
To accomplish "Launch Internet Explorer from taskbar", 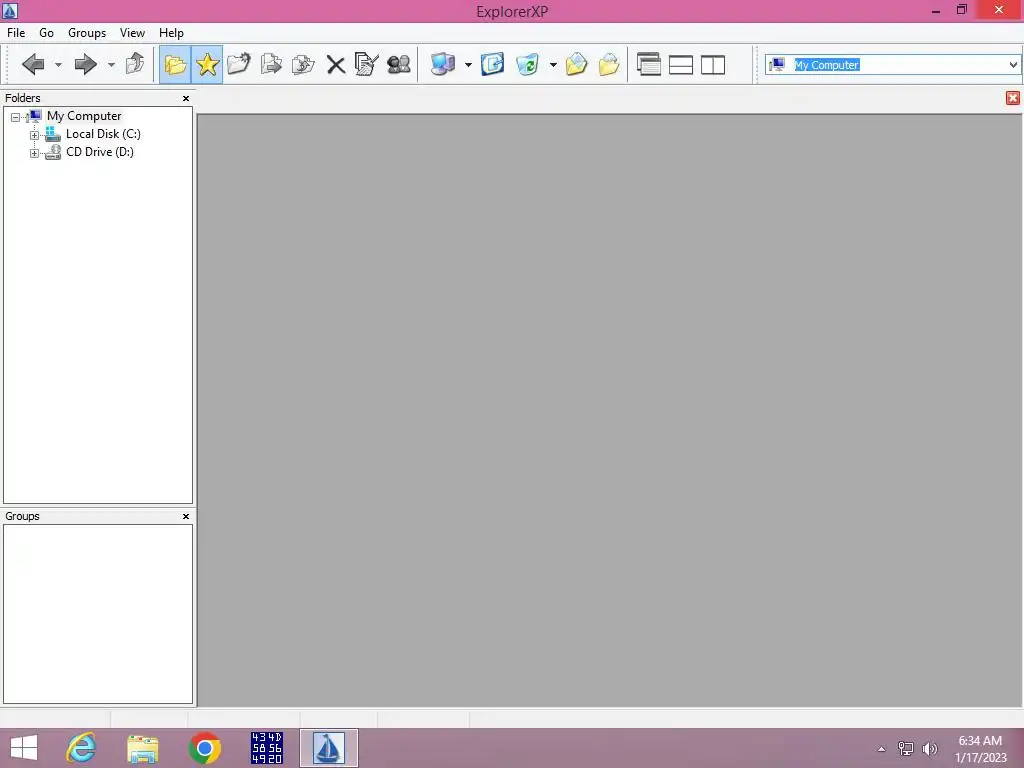I will coord(81,748).
